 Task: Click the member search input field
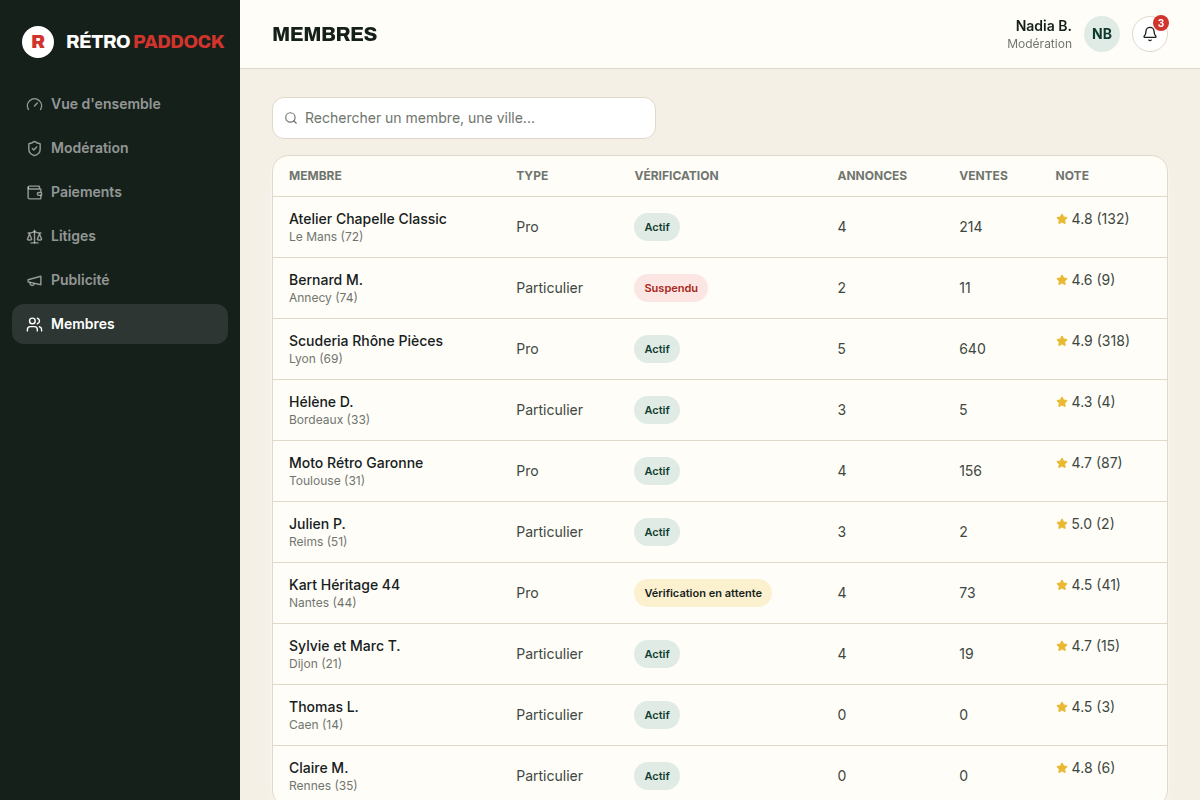[464, 118]
